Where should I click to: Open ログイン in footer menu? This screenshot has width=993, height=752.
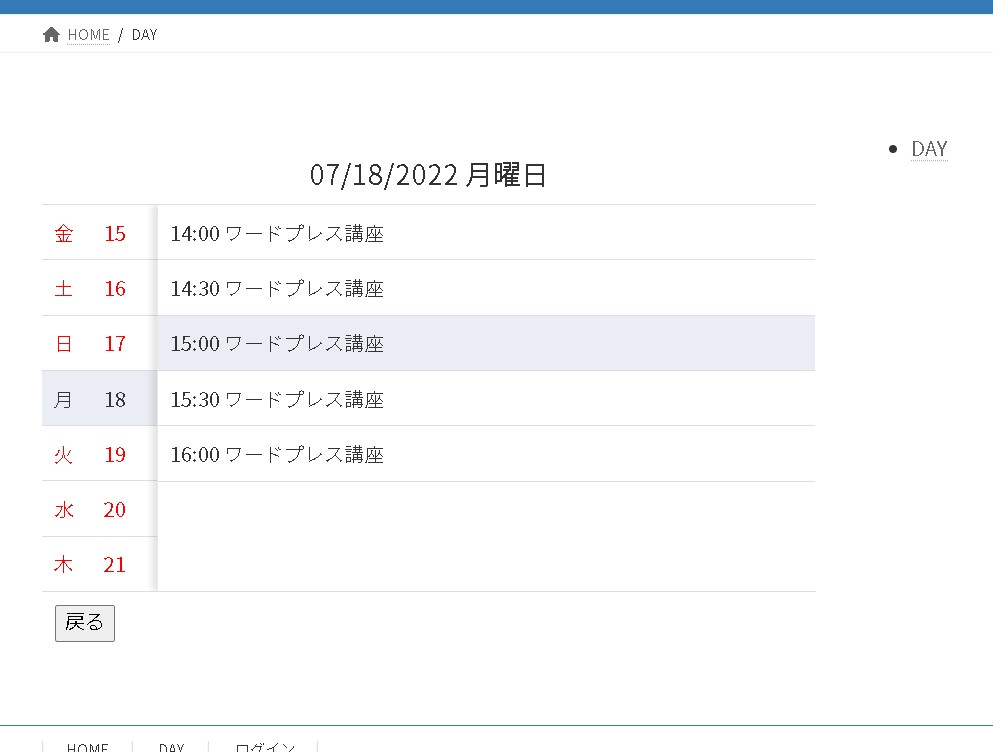265,746
